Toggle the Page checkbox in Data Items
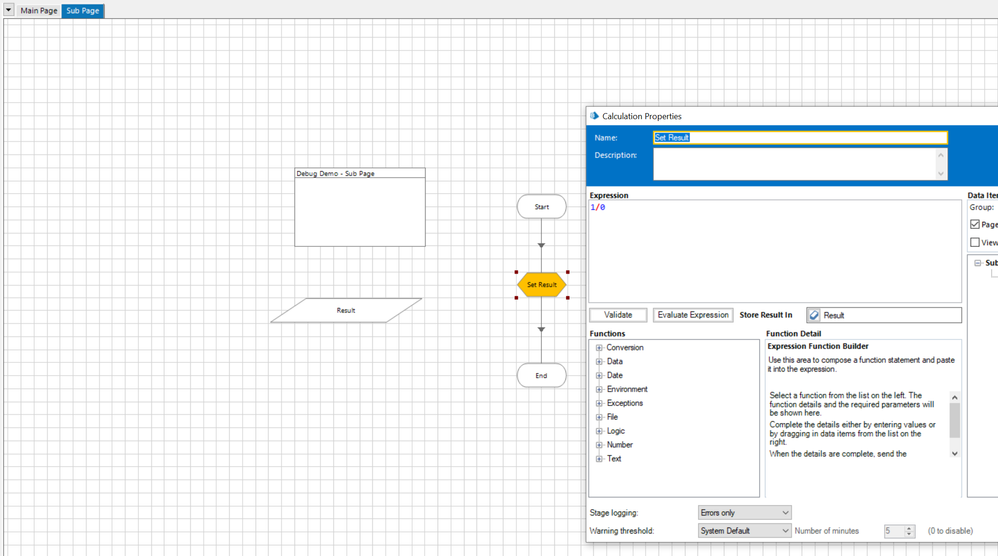 975,224
